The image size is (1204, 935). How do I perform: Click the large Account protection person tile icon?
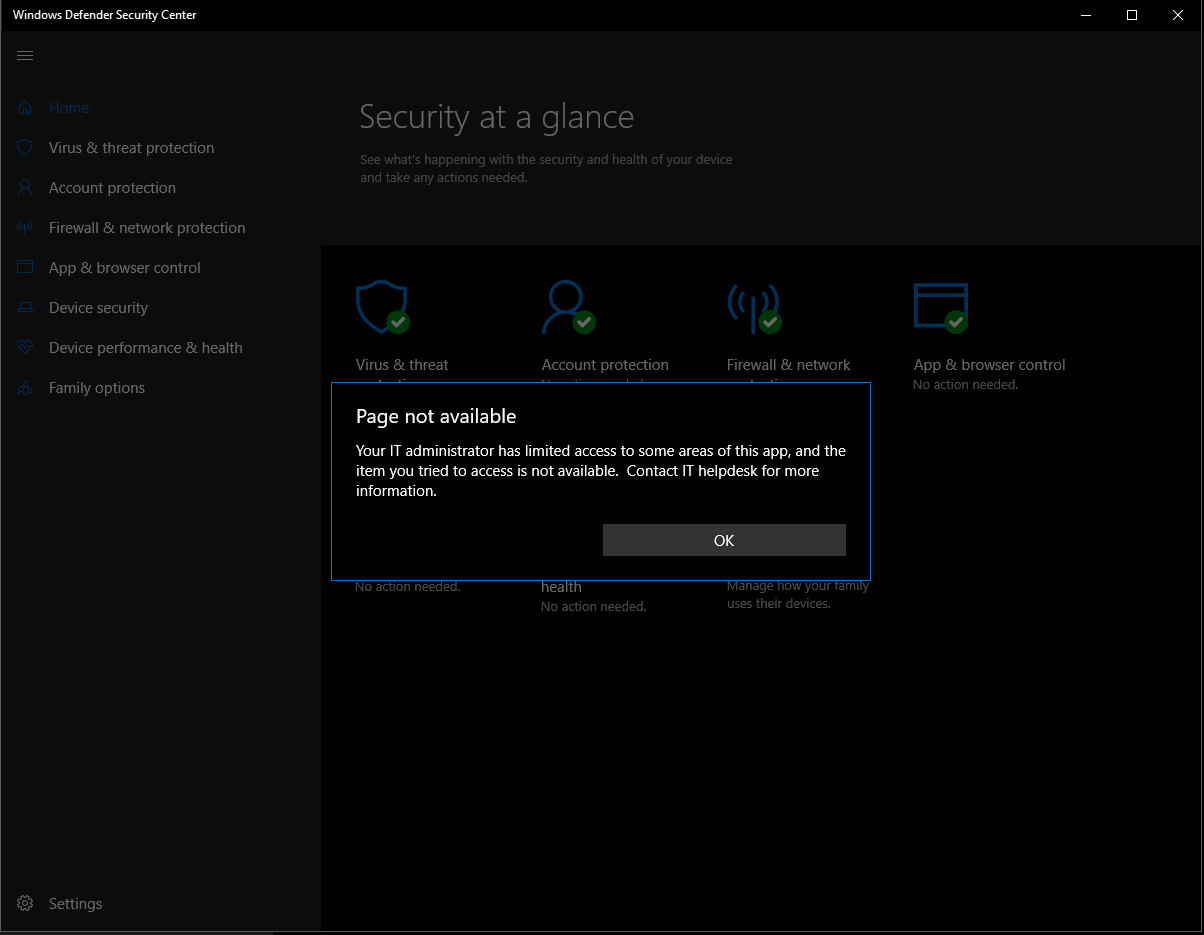(568, 307)
